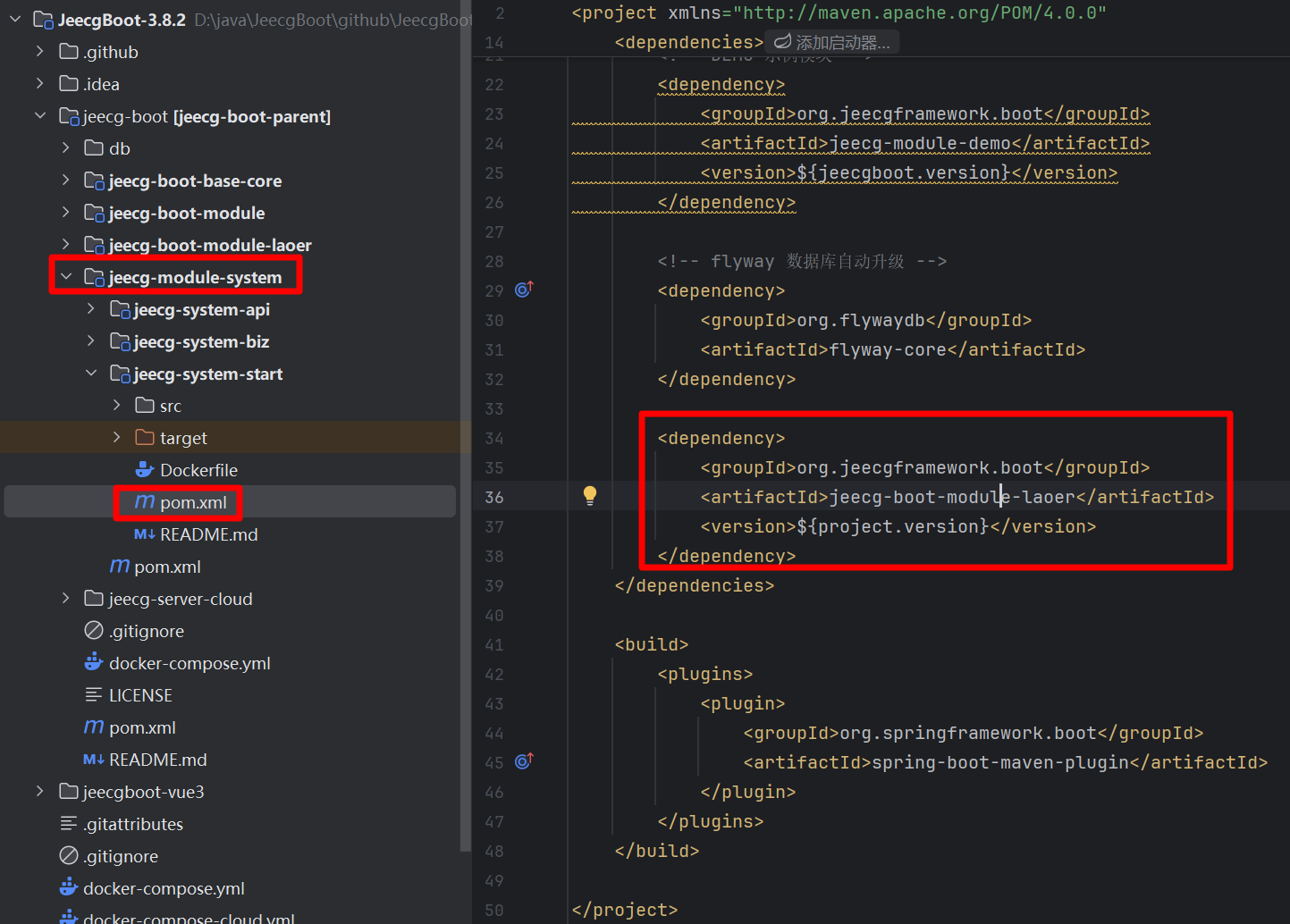The image size is (1290, 924).
Task: Click ${jeecgboot.version} version text
Action: pyautogui.click(x=903, y=172)
